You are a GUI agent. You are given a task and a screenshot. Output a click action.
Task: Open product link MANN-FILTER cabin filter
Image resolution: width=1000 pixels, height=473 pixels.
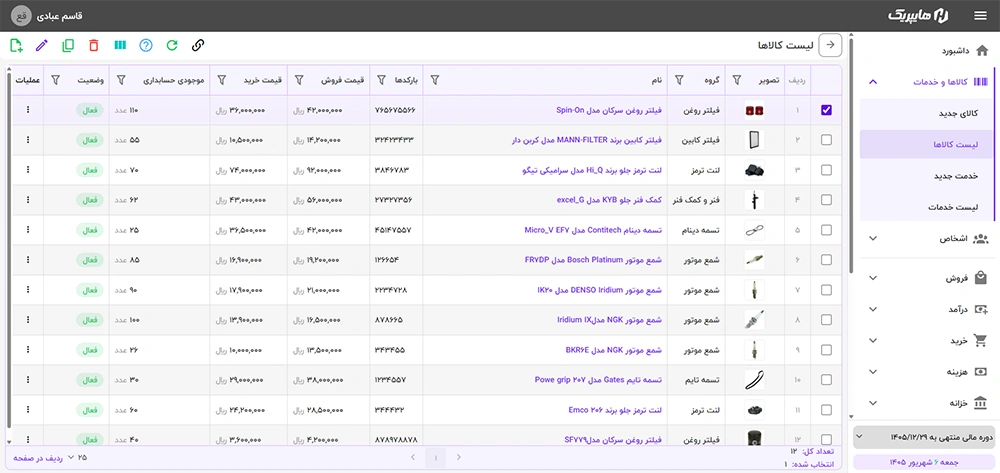click(x=587, y=140)
